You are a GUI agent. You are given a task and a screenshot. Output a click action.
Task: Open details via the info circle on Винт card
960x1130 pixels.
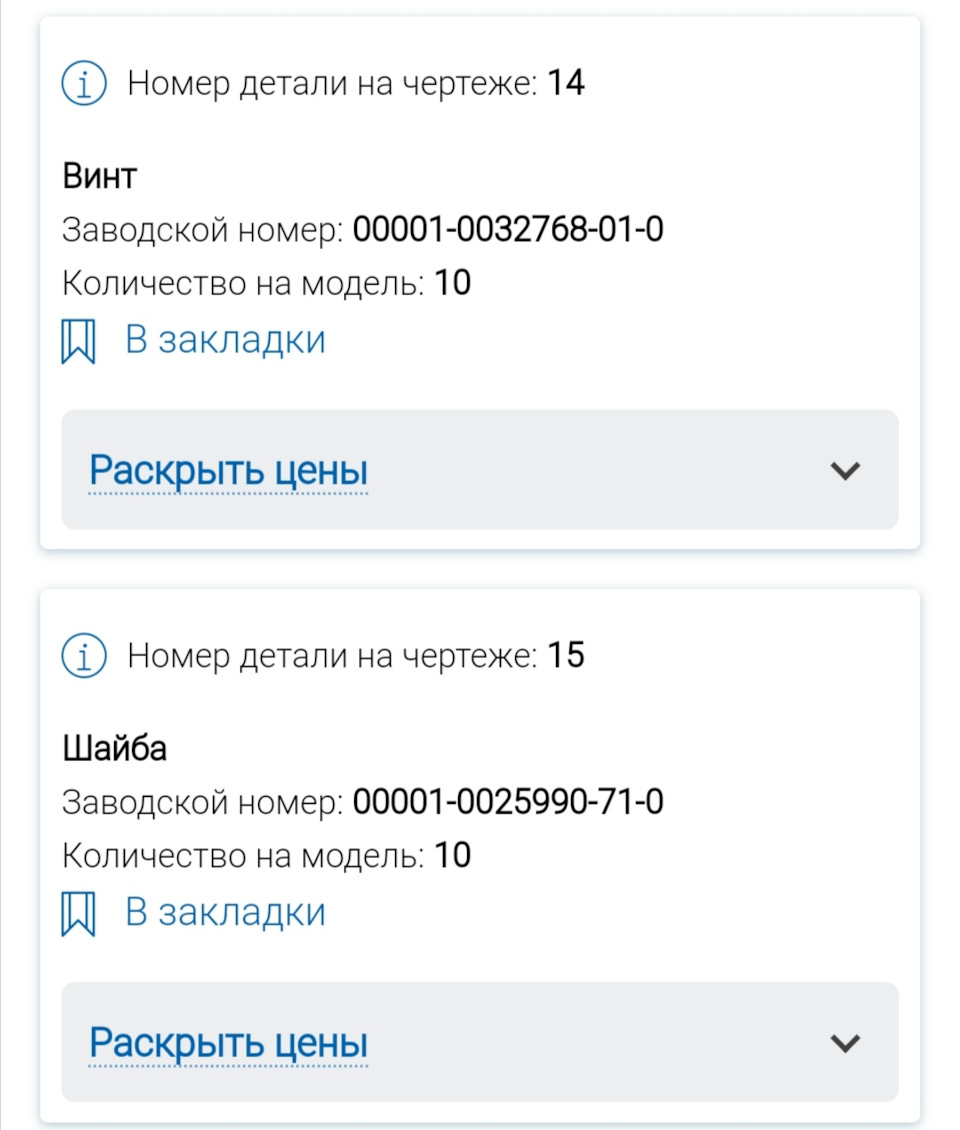click(x=84, y=83)
